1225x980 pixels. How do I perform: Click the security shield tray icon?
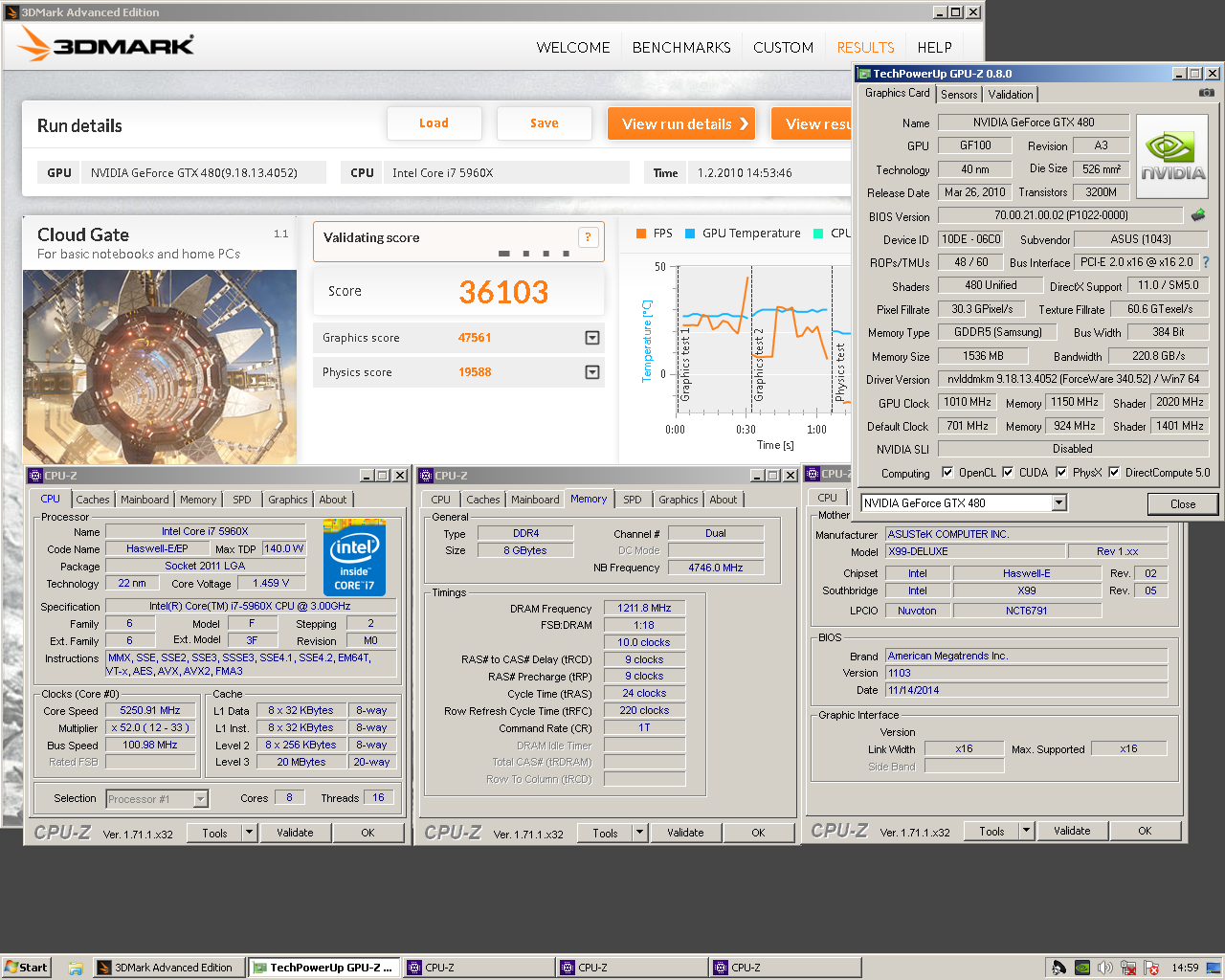tap(1151, 968)
